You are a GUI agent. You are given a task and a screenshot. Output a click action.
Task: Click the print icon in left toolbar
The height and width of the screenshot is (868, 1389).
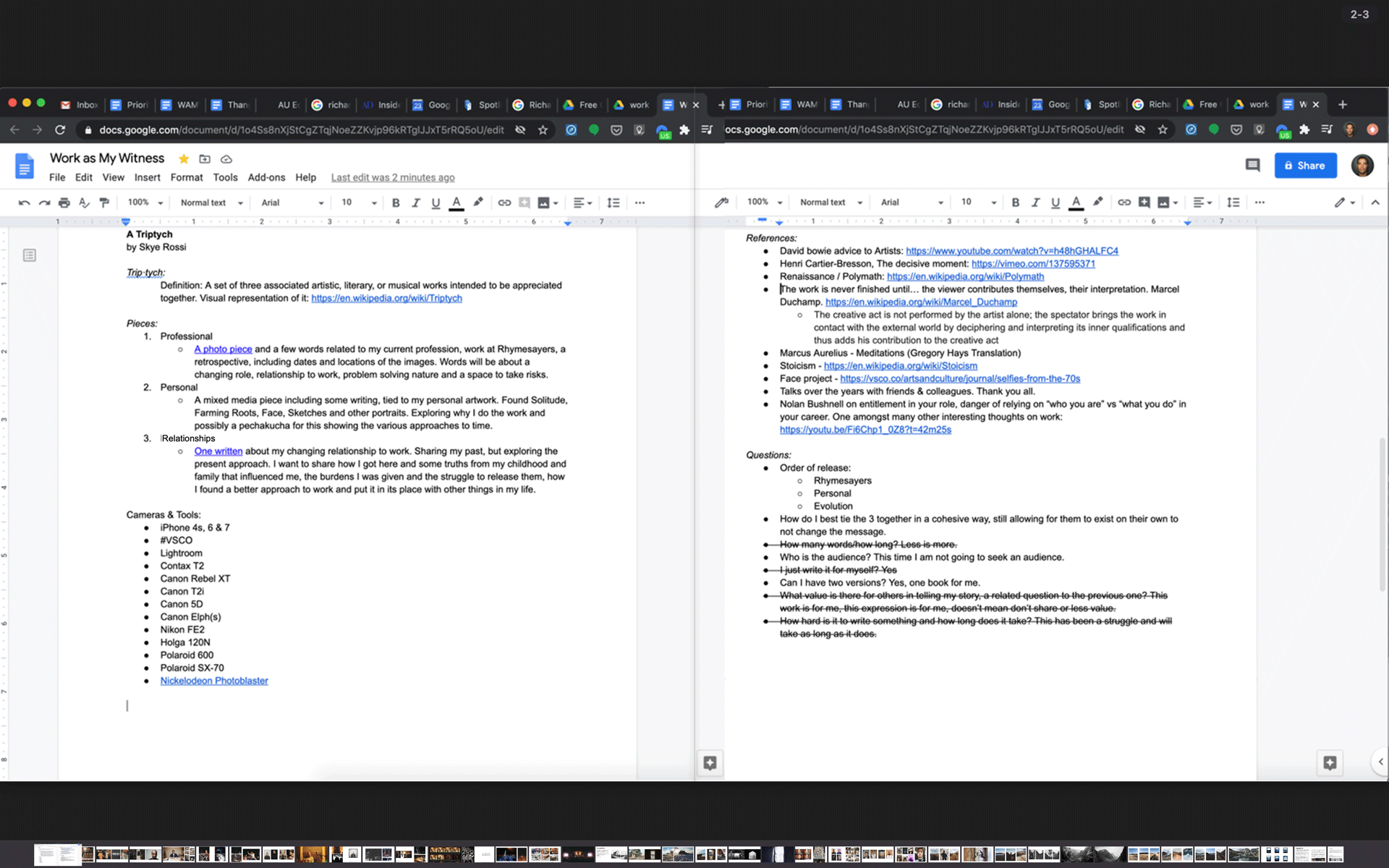coord(64,203)
